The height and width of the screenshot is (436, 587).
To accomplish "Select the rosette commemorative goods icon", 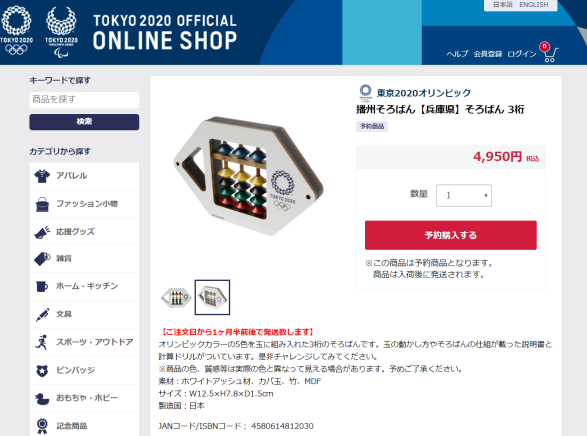I will (42, 426).
